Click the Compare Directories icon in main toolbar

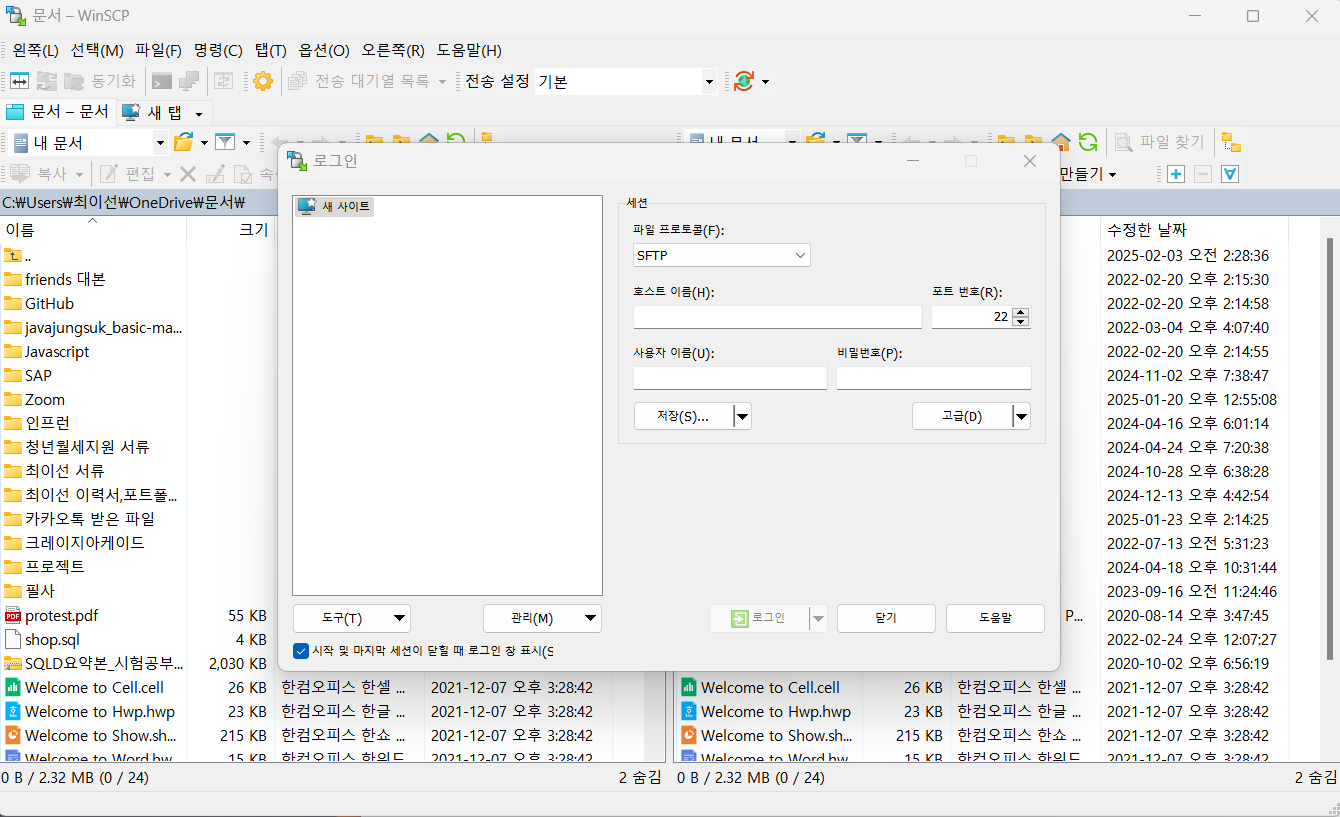(x=20, y=81)
